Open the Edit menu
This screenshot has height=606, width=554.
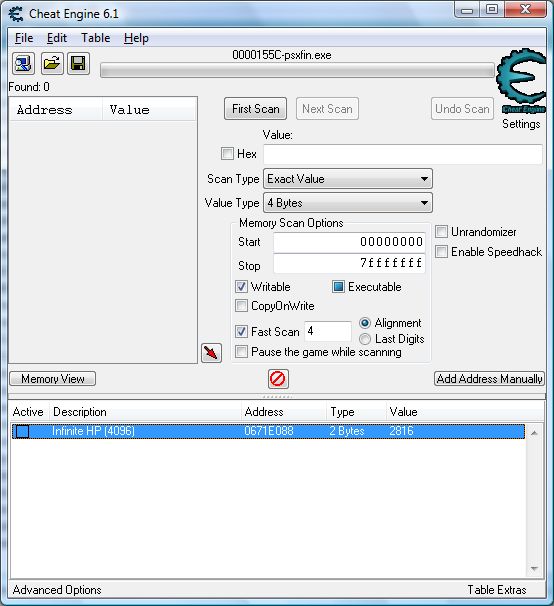(57, 38)
